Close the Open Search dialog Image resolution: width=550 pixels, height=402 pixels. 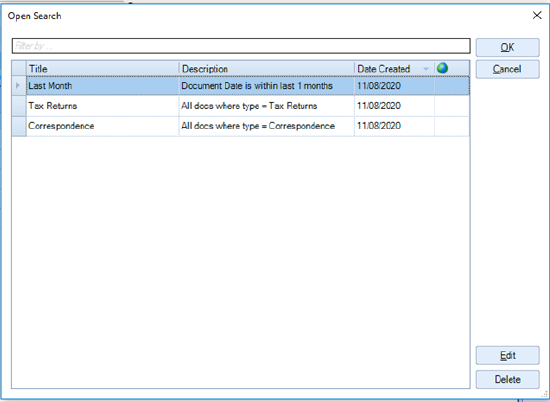537,15
